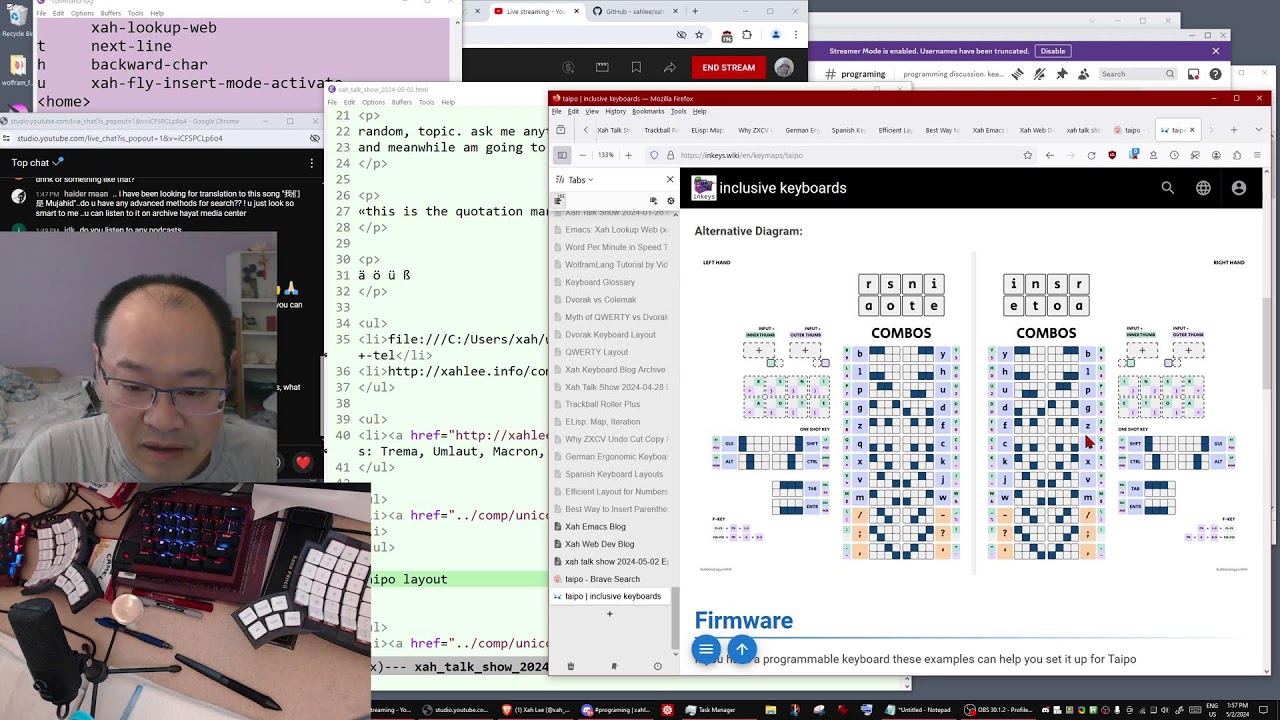Viewport: 1280px width, 720px height.
Task: Toggle the Firefox sidebar panel icon
Action: click(562, 155)
